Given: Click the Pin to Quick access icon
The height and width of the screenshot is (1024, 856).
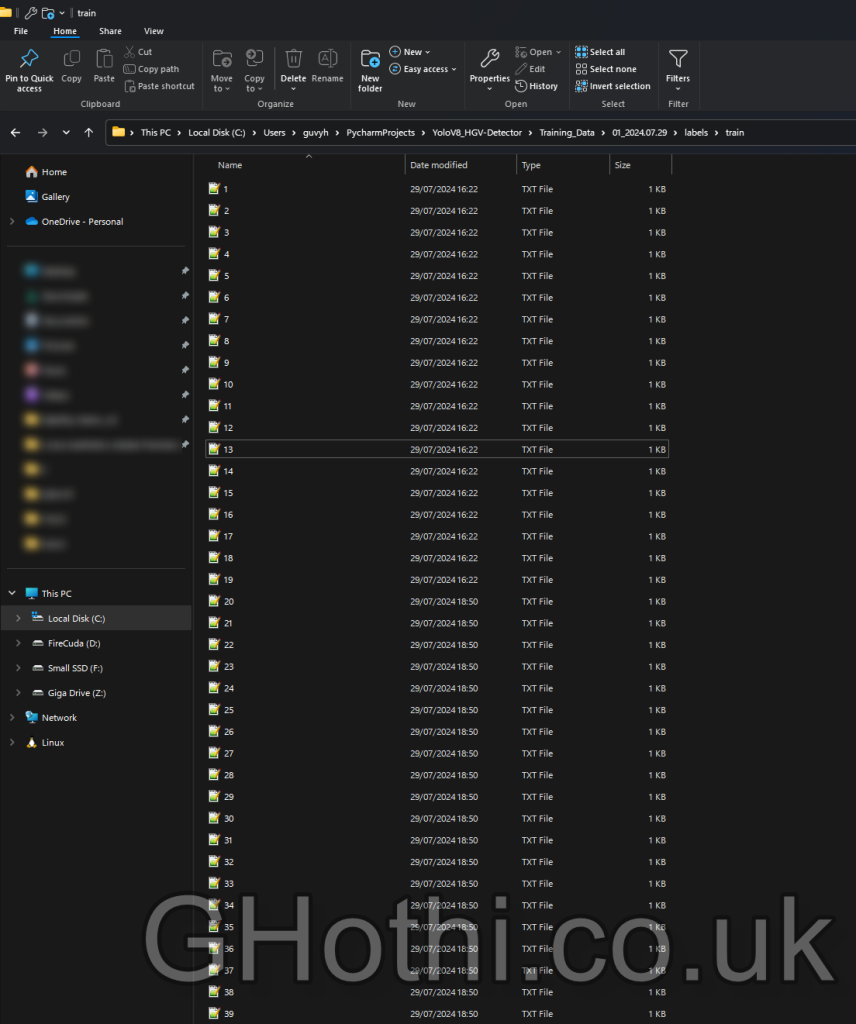Looking at the screenshot, I should 29,62.
